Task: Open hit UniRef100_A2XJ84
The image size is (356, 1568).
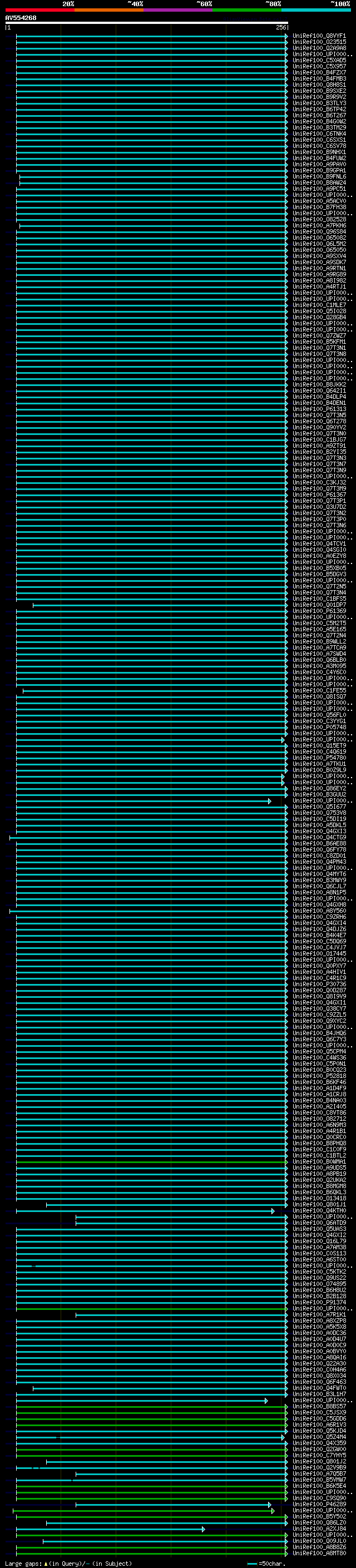Action: (319, 1529)
